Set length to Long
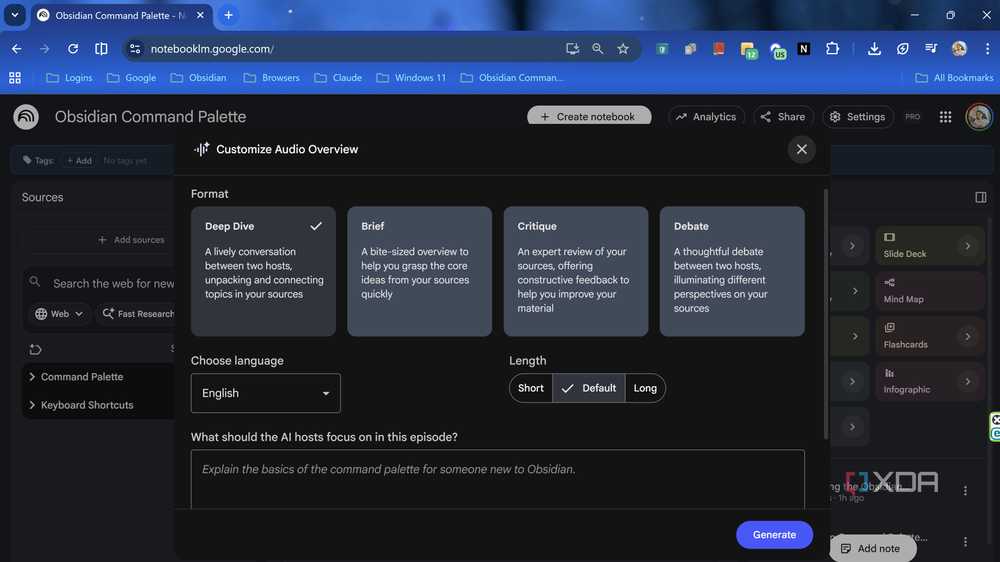 pos(645,388)
